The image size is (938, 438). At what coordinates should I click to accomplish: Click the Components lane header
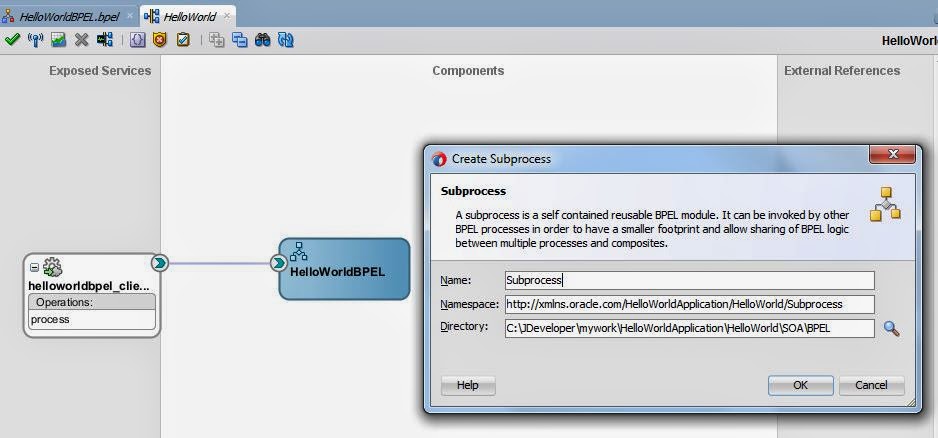pyautogui.click(x=468, y=71)
